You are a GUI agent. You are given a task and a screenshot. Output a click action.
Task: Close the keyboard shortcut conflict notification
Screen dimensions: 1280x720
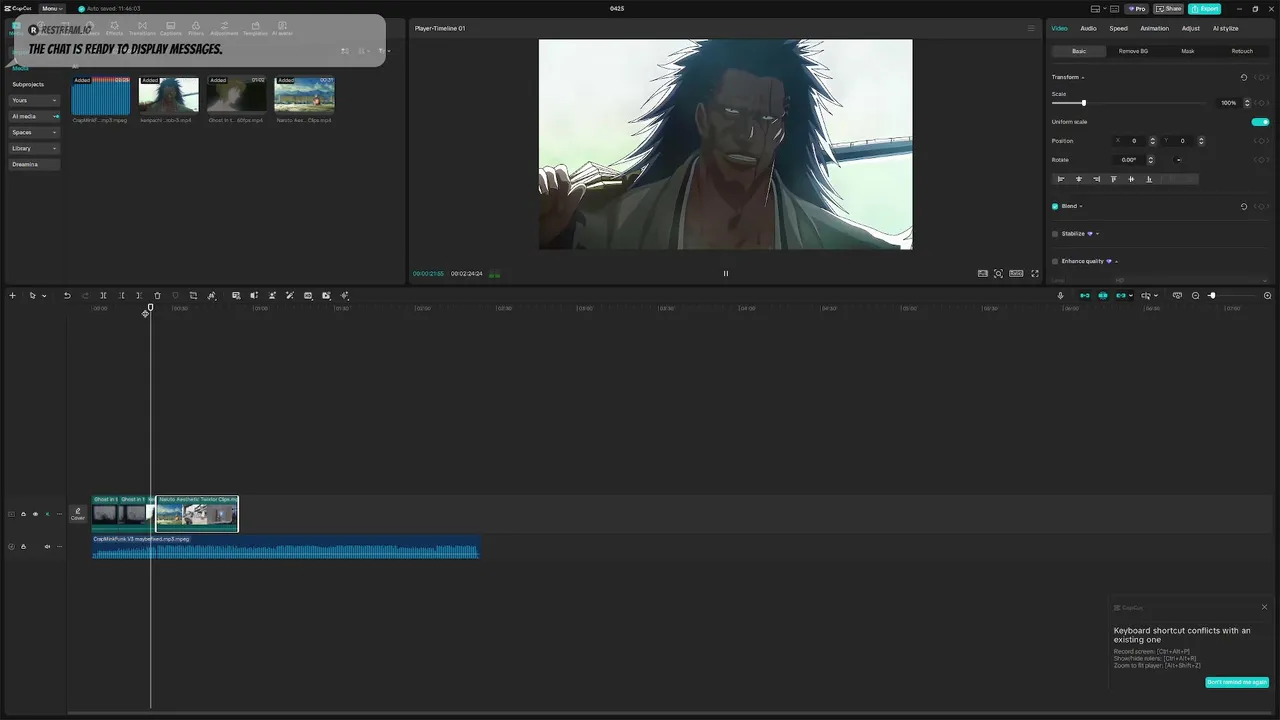[x=1264, y=607]
